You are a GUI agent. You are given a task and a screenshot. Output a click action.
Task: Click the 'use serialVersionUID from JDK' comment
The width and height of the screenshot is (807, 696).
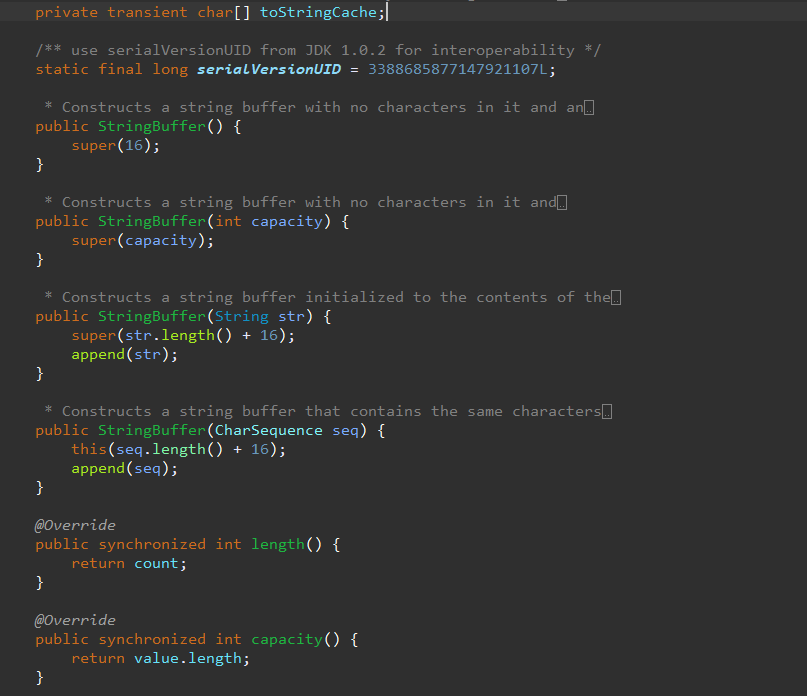(318, 50)
